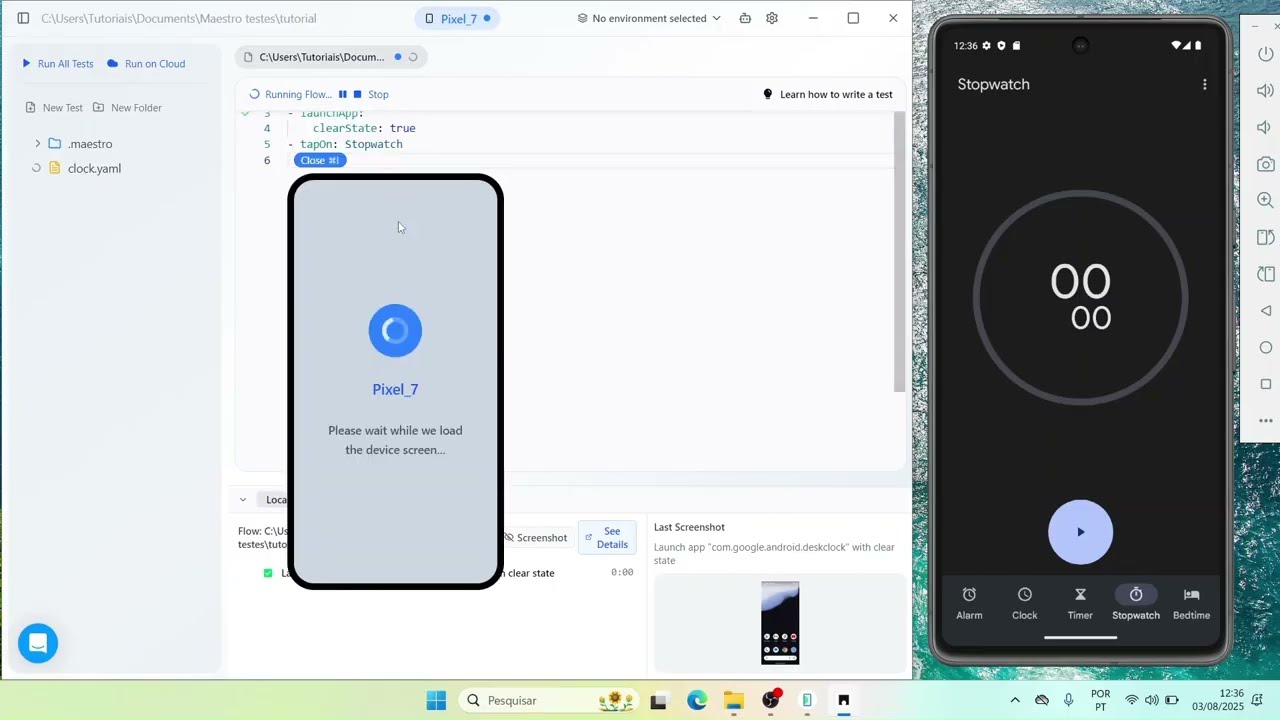Open the No environment selected dropdown
Screen dimensions: 1280x720
tap(649, 18)
